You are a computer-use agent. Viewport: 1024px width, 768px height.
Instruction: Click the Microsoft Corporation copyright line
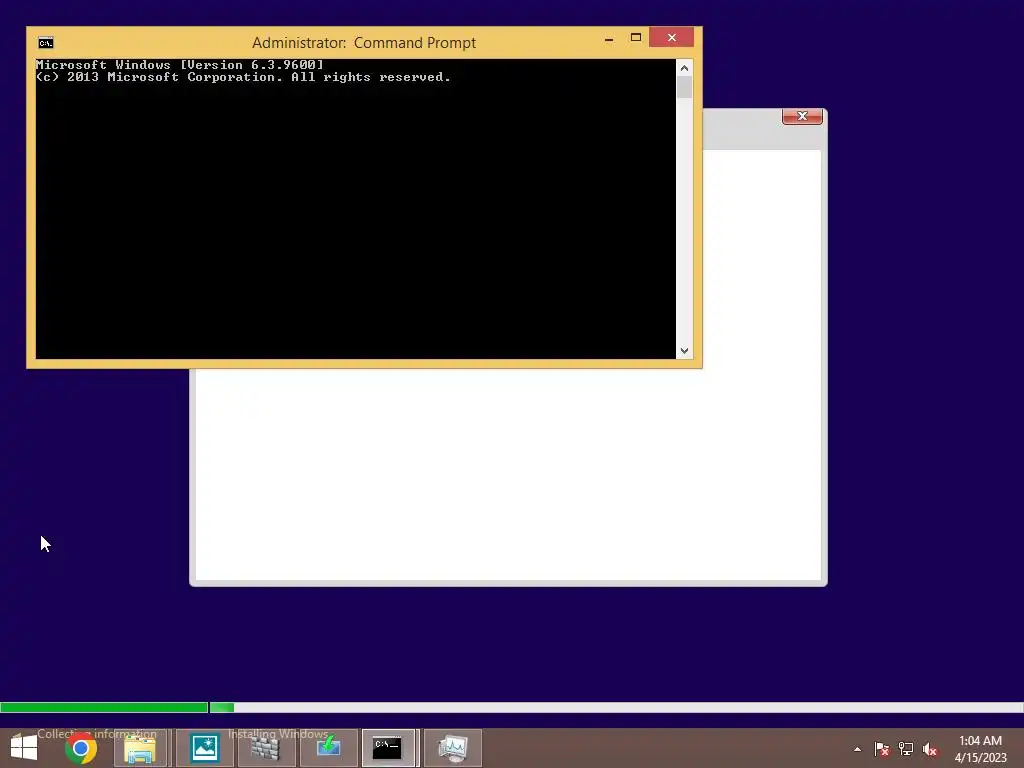tap(243, 77)
